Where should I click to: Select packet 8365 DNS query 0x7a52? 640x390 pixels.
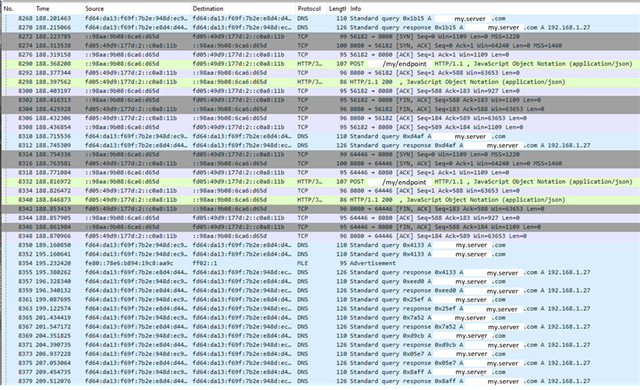[320, 317]
